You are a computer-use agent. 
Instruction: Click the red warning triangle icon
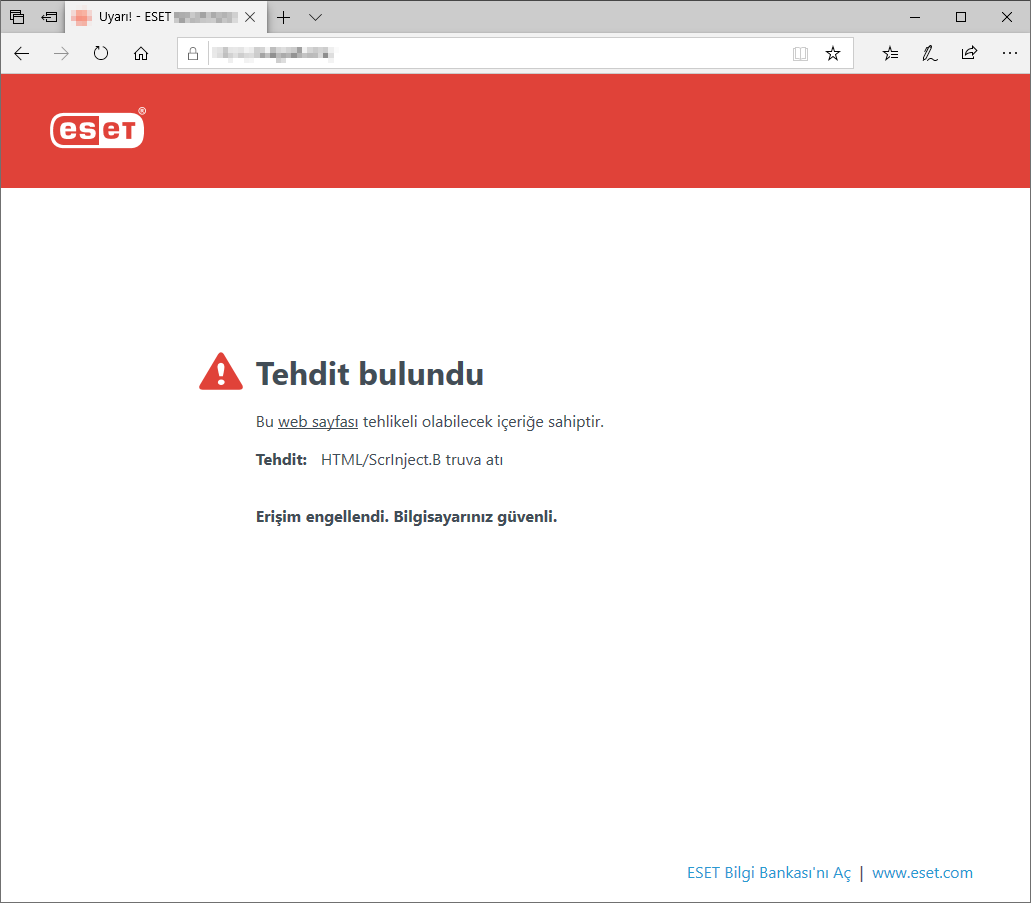click(x=220, y=371)
